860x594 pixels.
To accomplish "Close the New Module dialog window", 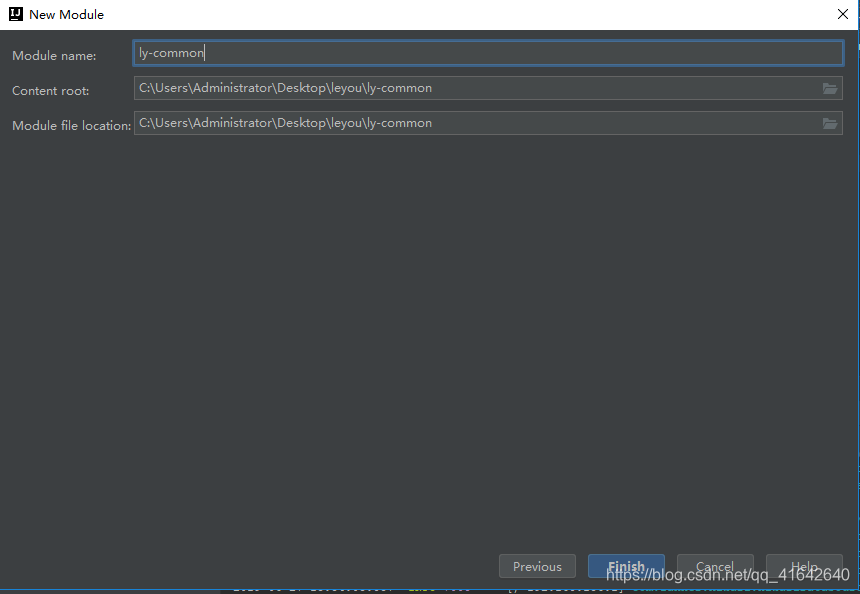I will point(843,14).
